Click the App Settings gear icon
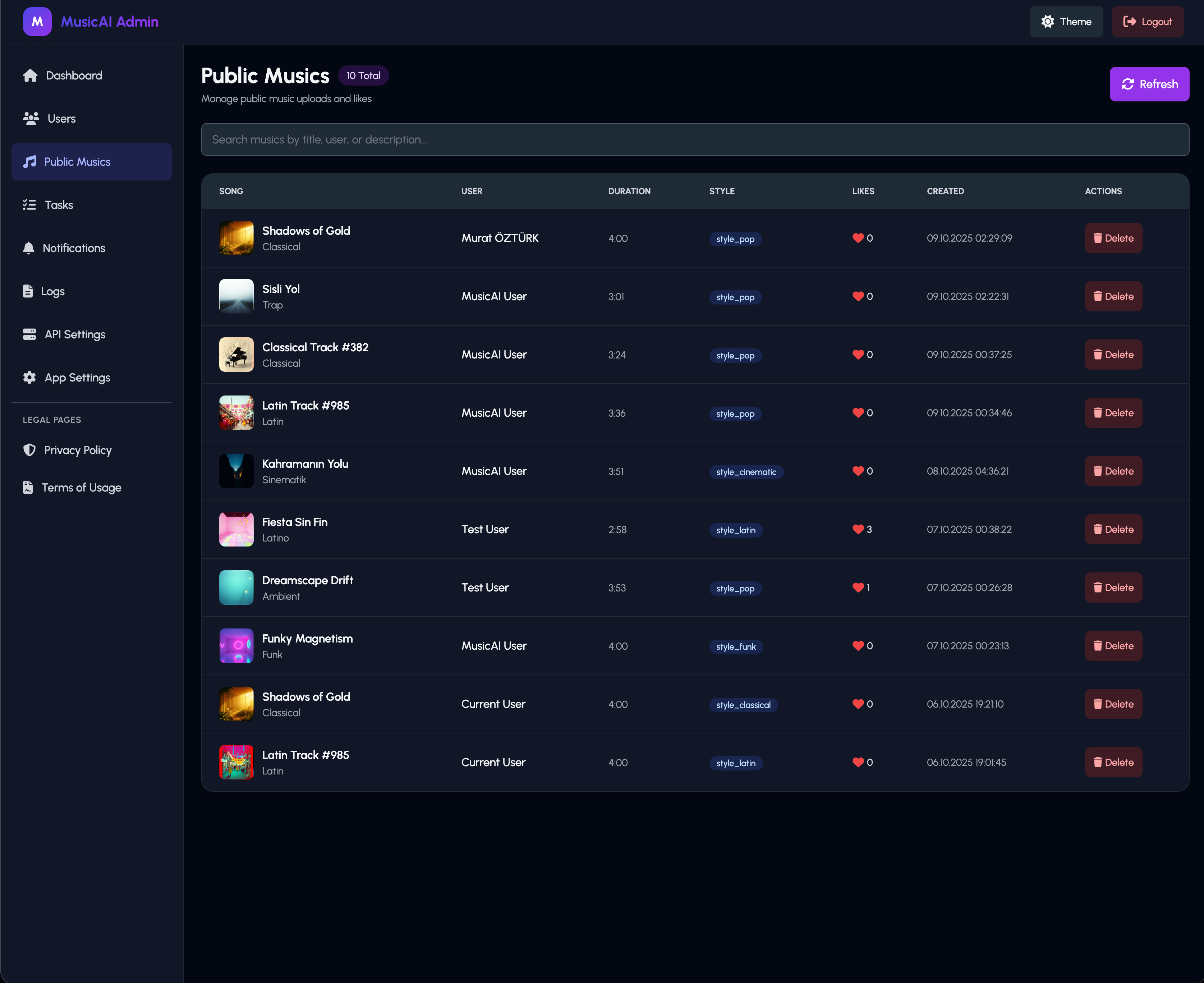1204x983 pixels. click(x=29, y=377)
